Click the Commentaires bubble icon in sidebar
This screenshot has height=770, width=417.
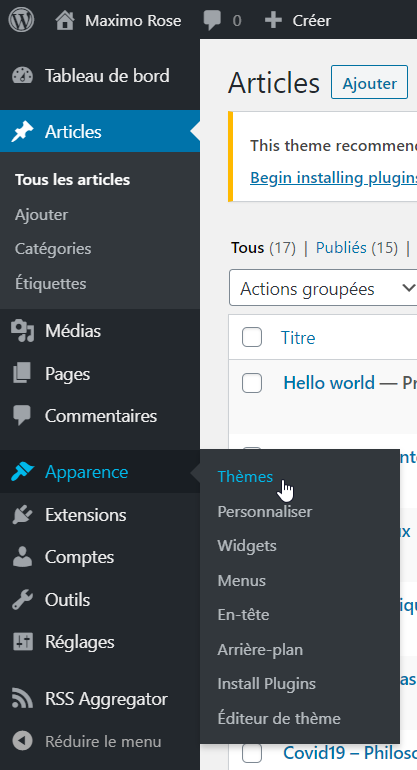click(22, 416)
